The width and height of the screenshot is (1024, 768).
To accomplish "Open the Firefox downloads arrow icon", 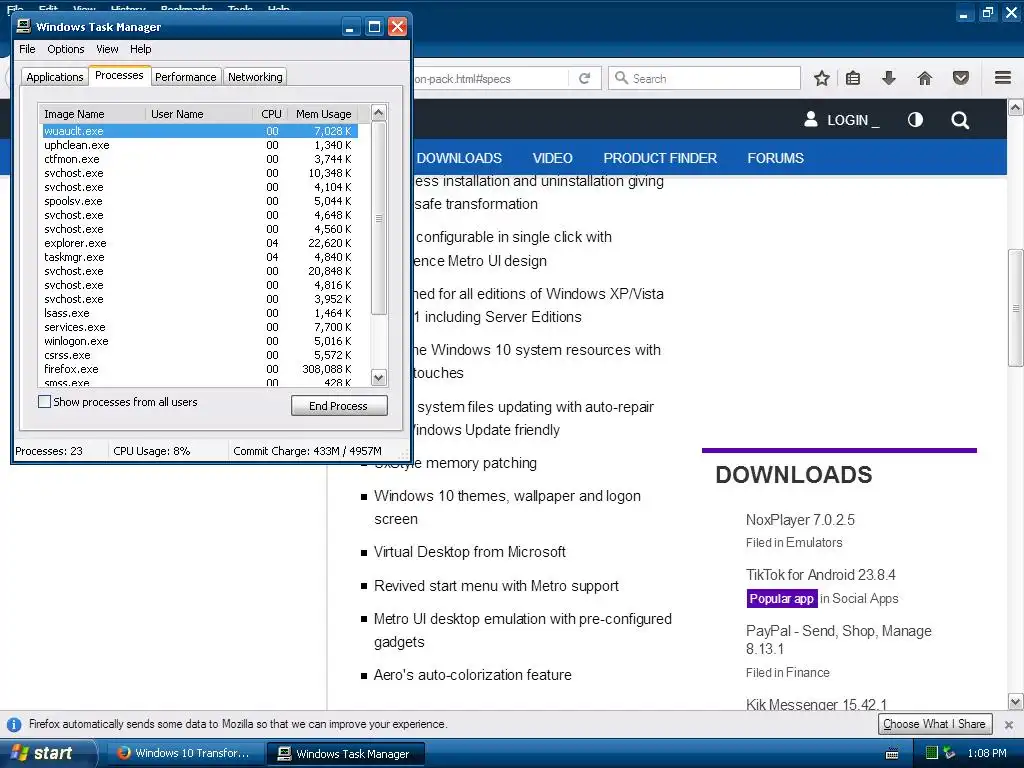I will 888,78.
